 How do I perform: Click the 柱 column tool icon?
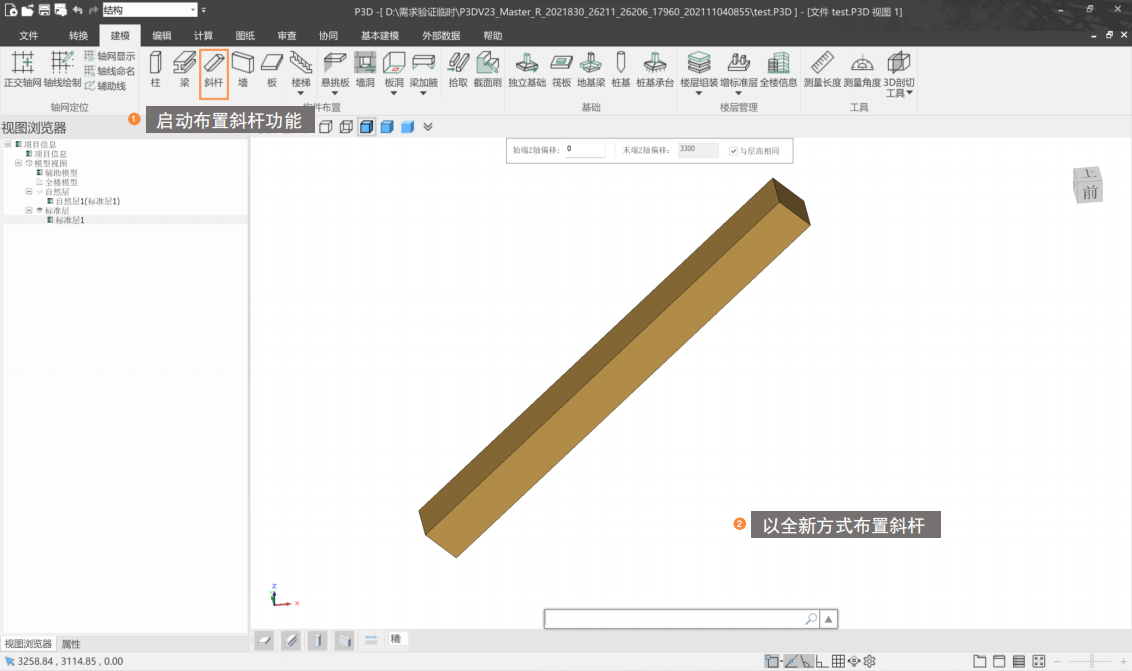pyautogui.click(x=155, y=70)
